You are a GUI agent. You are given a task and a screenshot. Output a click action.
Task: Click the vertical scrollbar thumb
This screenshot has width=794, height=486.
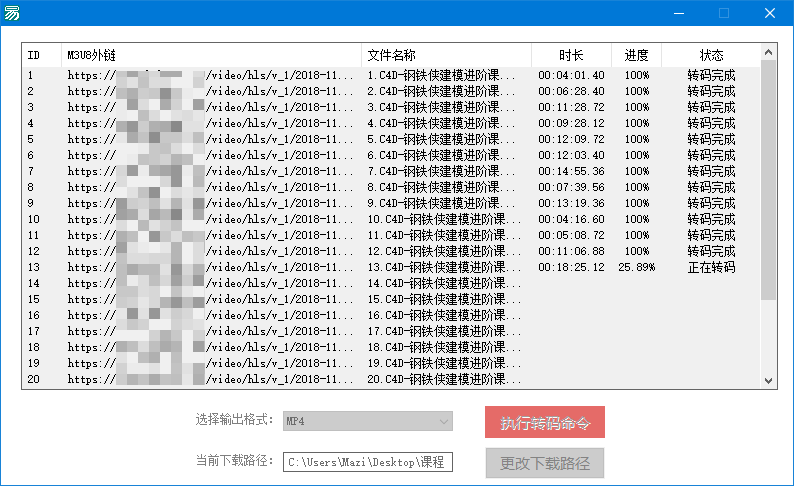click(769, 180)
